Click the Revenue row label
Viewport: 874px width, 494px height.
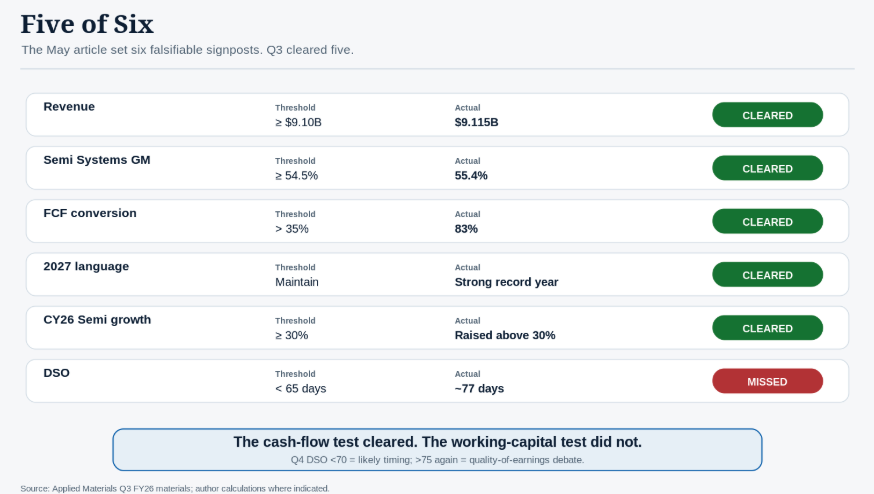pos(69,106)
